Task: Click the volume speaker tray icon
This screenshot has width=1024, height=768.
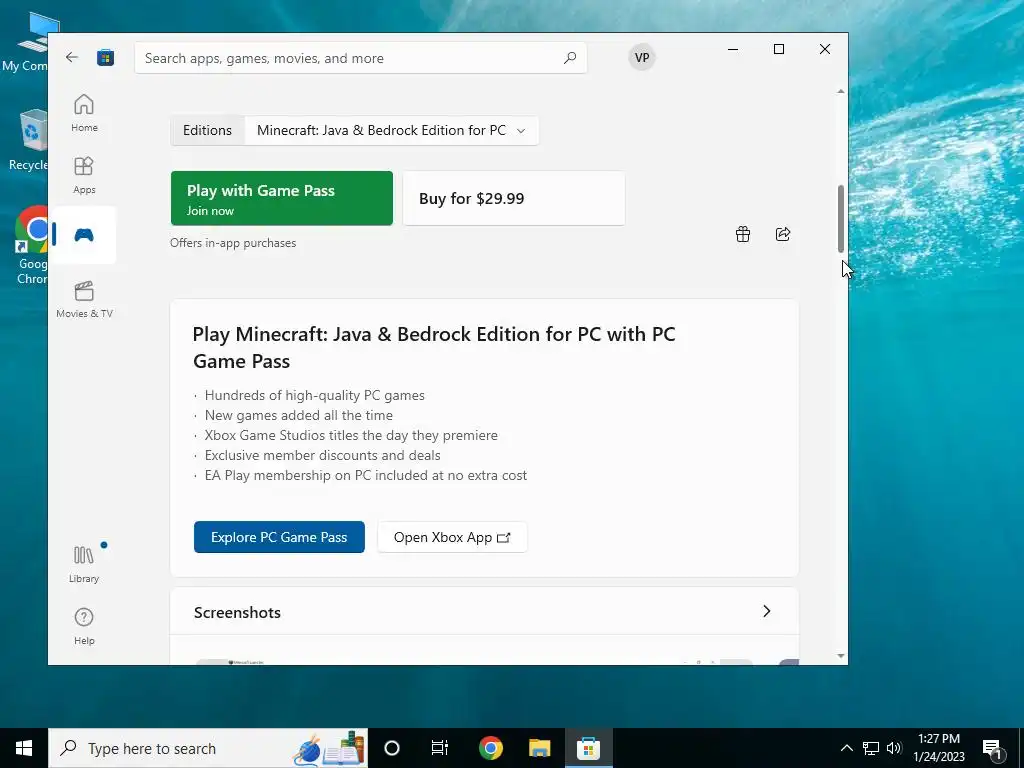Action: click(894, 748)
